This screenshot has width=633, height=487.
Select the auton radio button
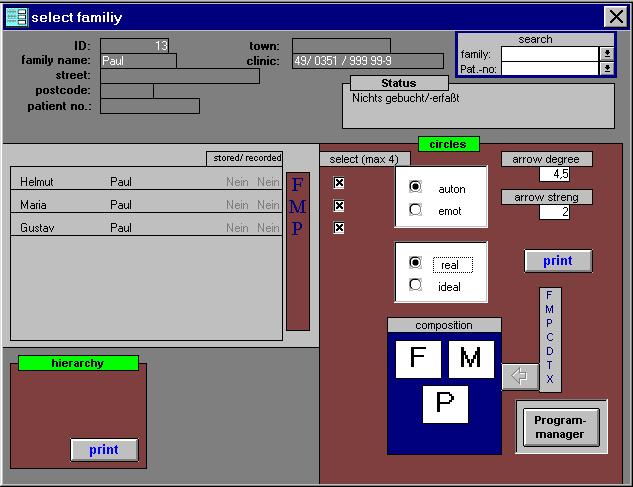click(x=416, y=187)
